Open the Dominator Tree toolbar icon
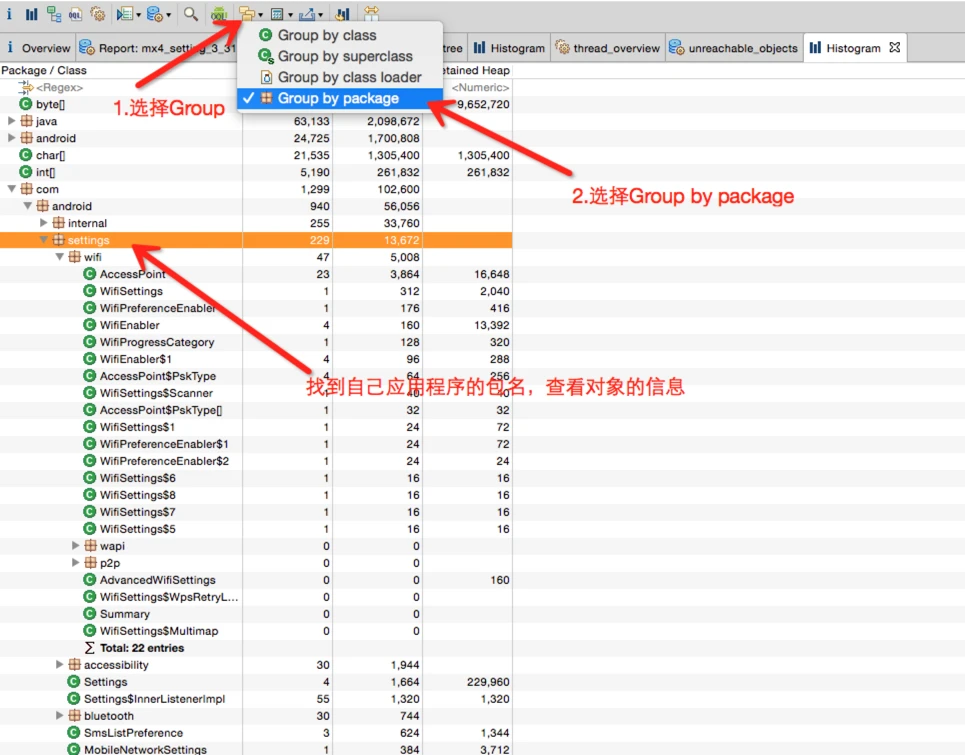The width and height of the screenshot is (965, 755). [54, 14]
